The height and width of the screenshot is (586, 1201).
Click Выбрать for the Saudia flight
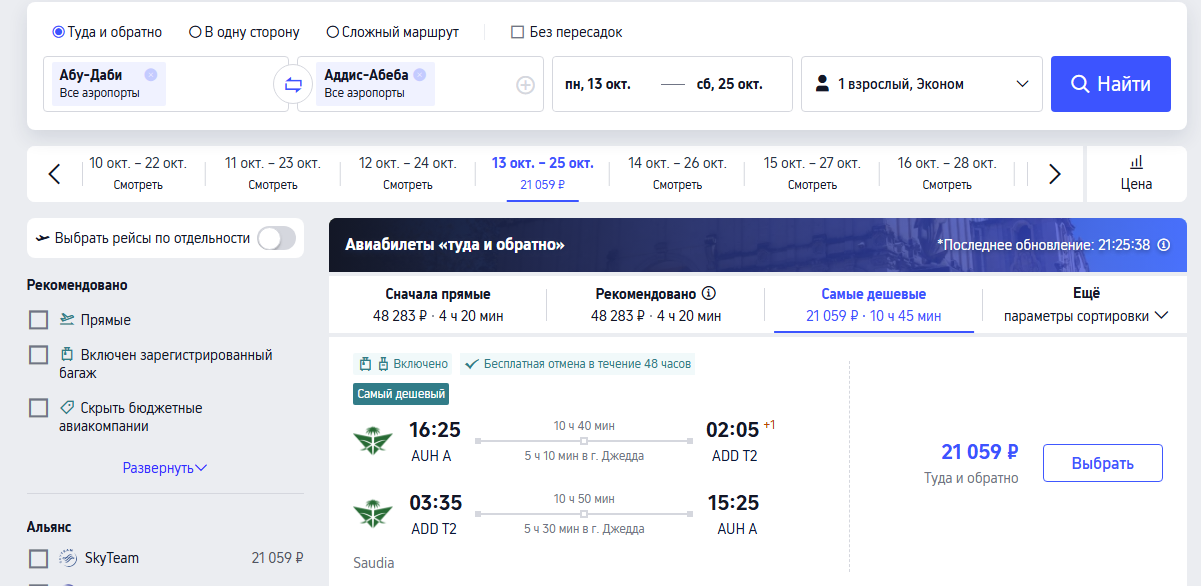1103,463
